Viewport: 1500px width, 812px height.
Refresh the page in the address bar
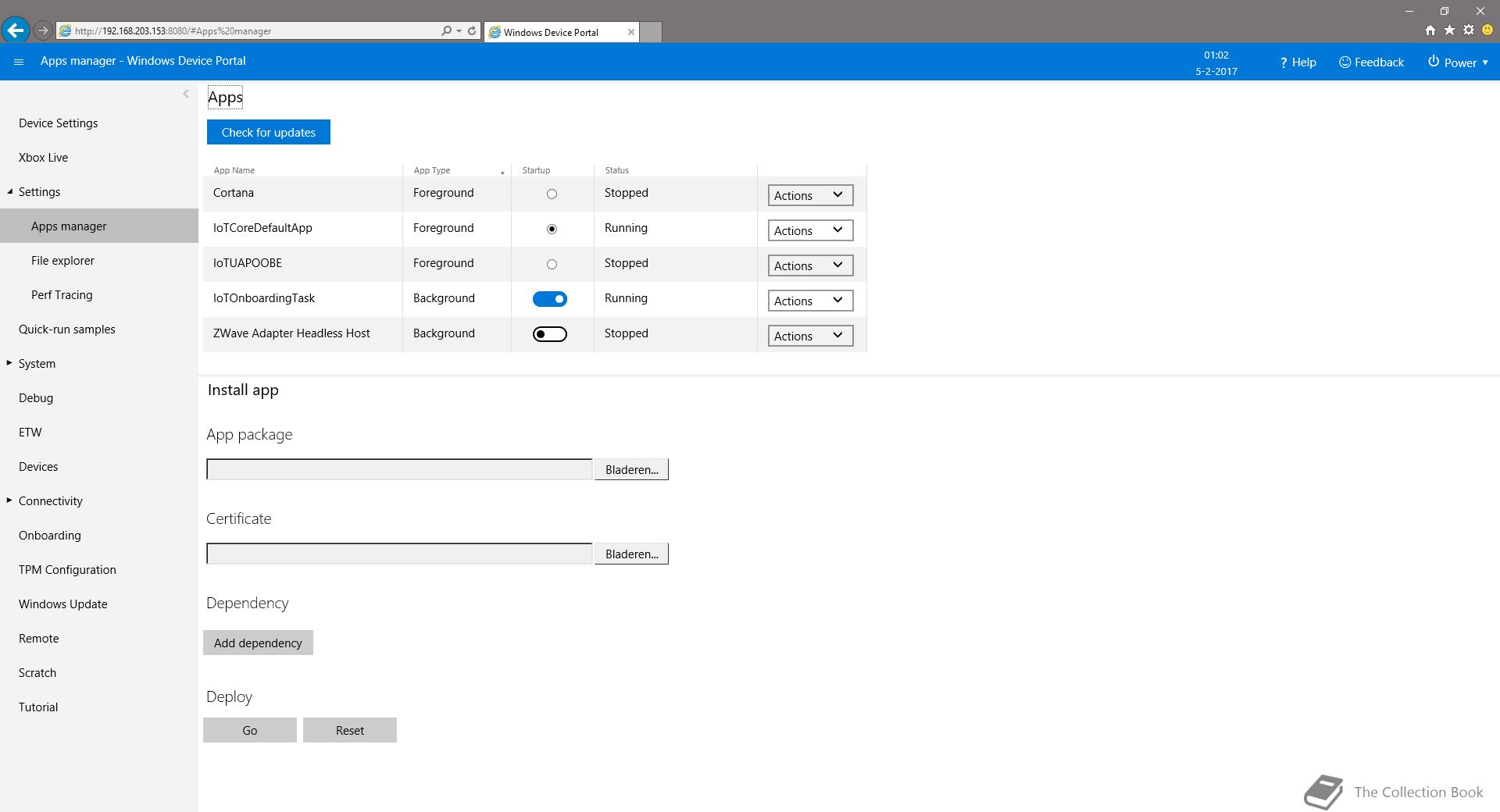point(472,30)
